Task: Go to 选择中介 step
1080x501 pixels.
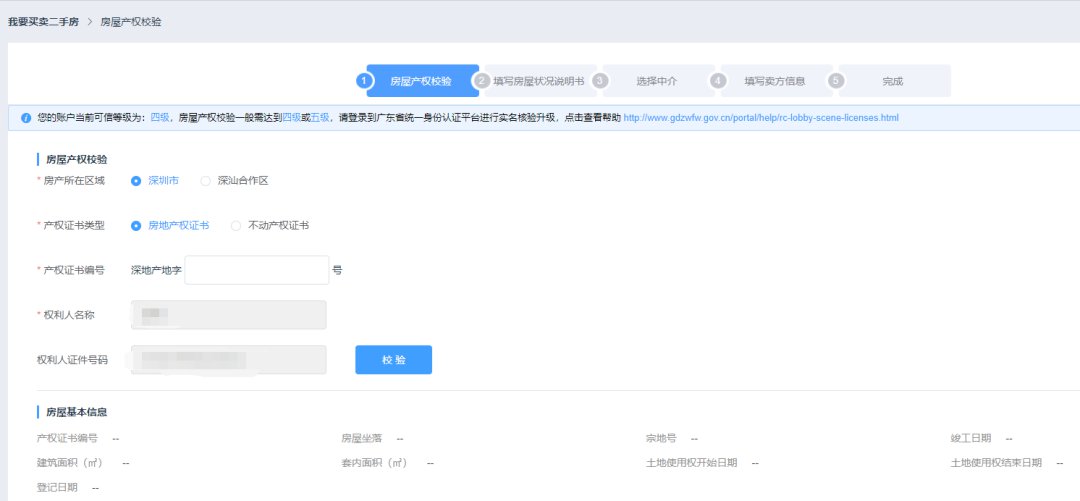Action: 656,81
